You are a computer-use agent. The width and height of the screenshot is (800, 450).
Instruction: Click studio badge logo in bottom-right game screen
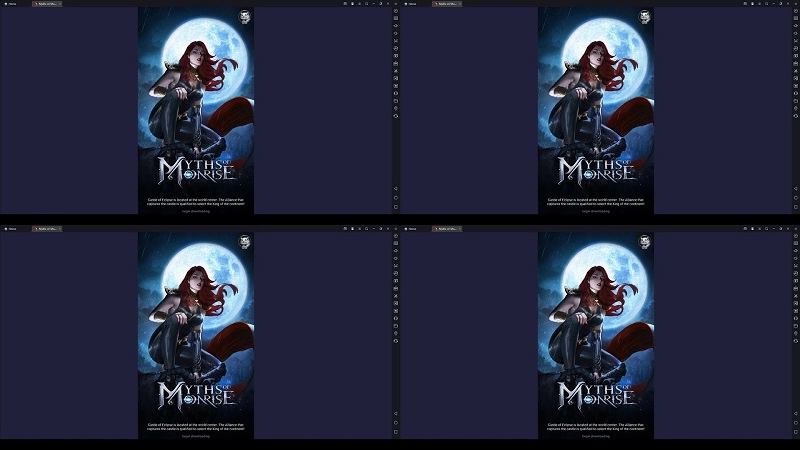coord(645,242)
